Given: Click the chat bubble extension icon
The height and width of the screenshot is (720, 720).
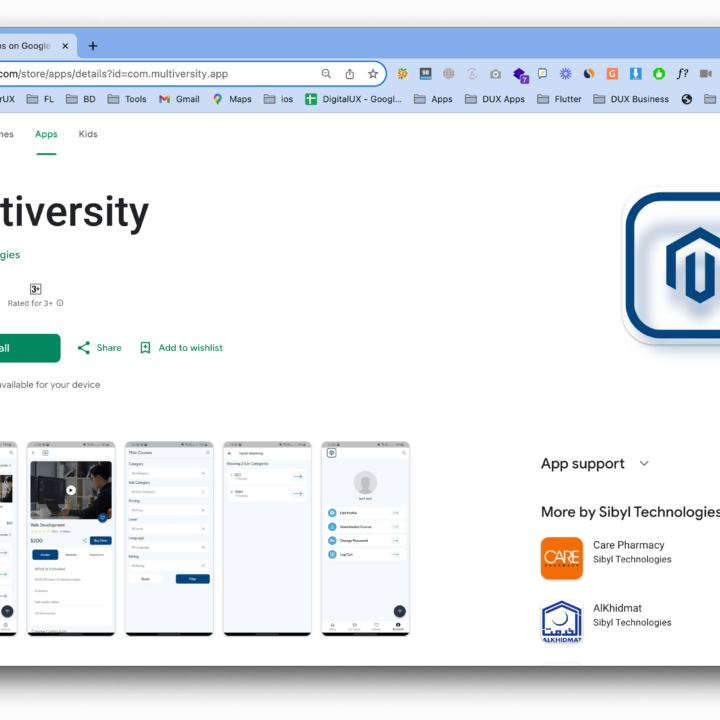Looking at the screenshot, I should [x=542, y=74].
